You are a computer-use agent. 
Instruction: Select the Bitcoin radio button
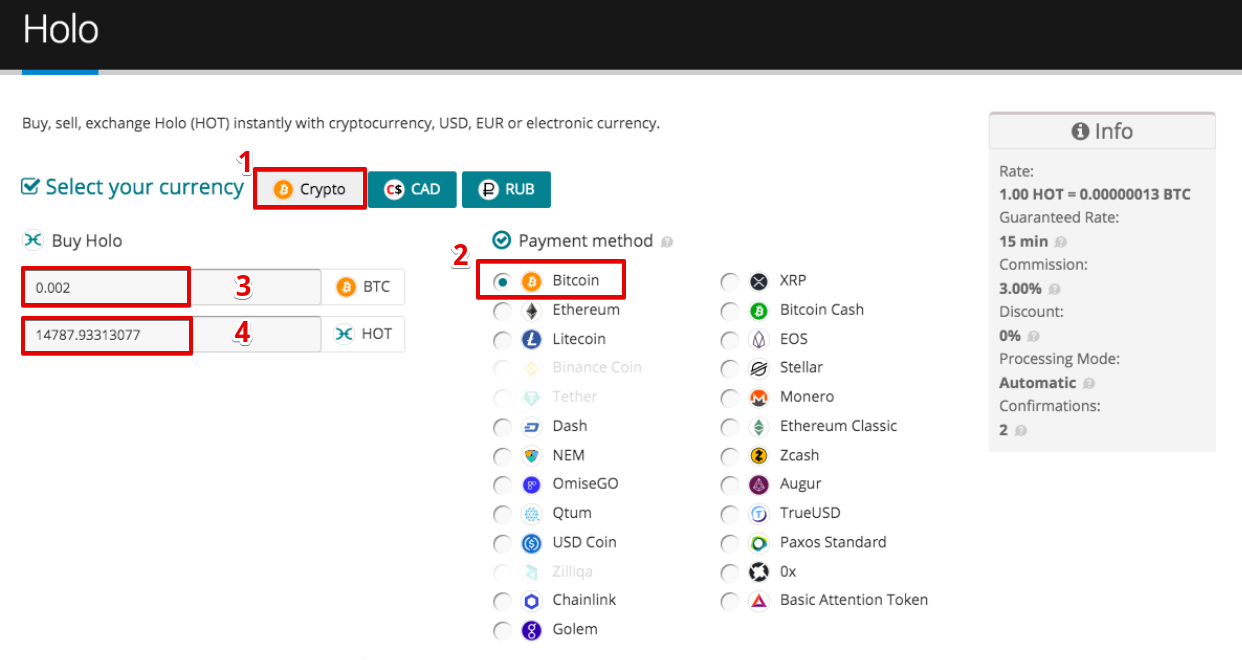click(503, 282)
